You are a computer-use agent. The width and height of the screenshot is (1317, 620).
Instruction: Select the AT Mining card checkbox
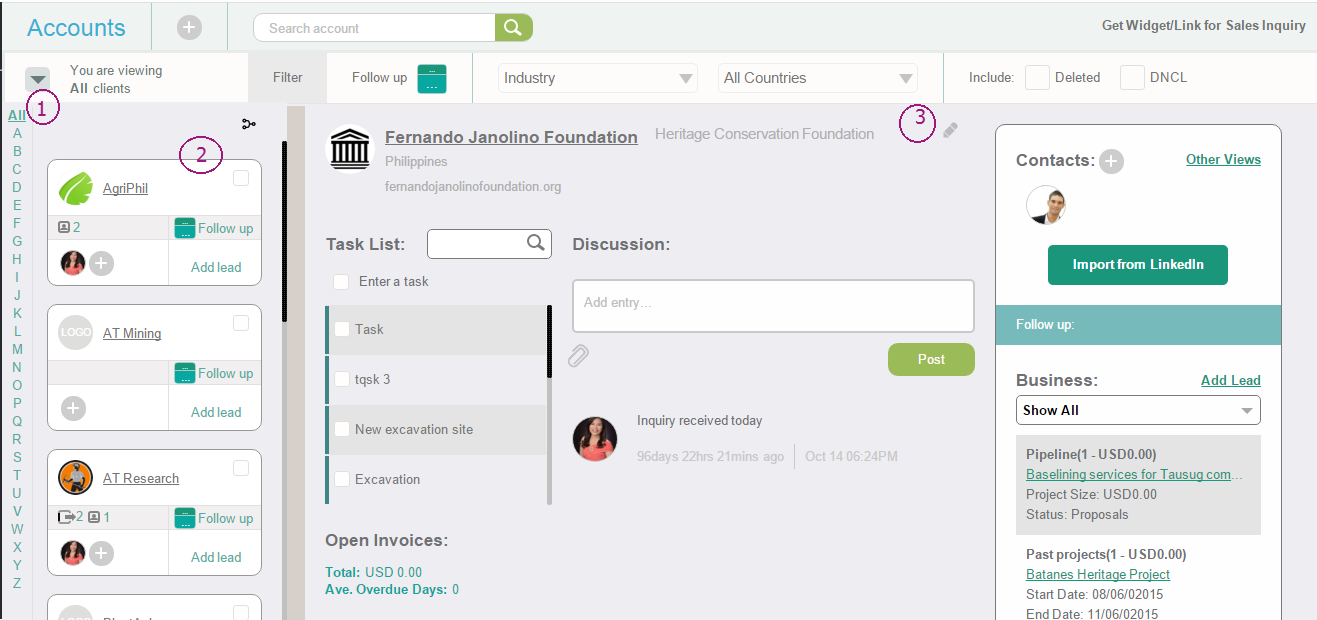click(241, 323)
